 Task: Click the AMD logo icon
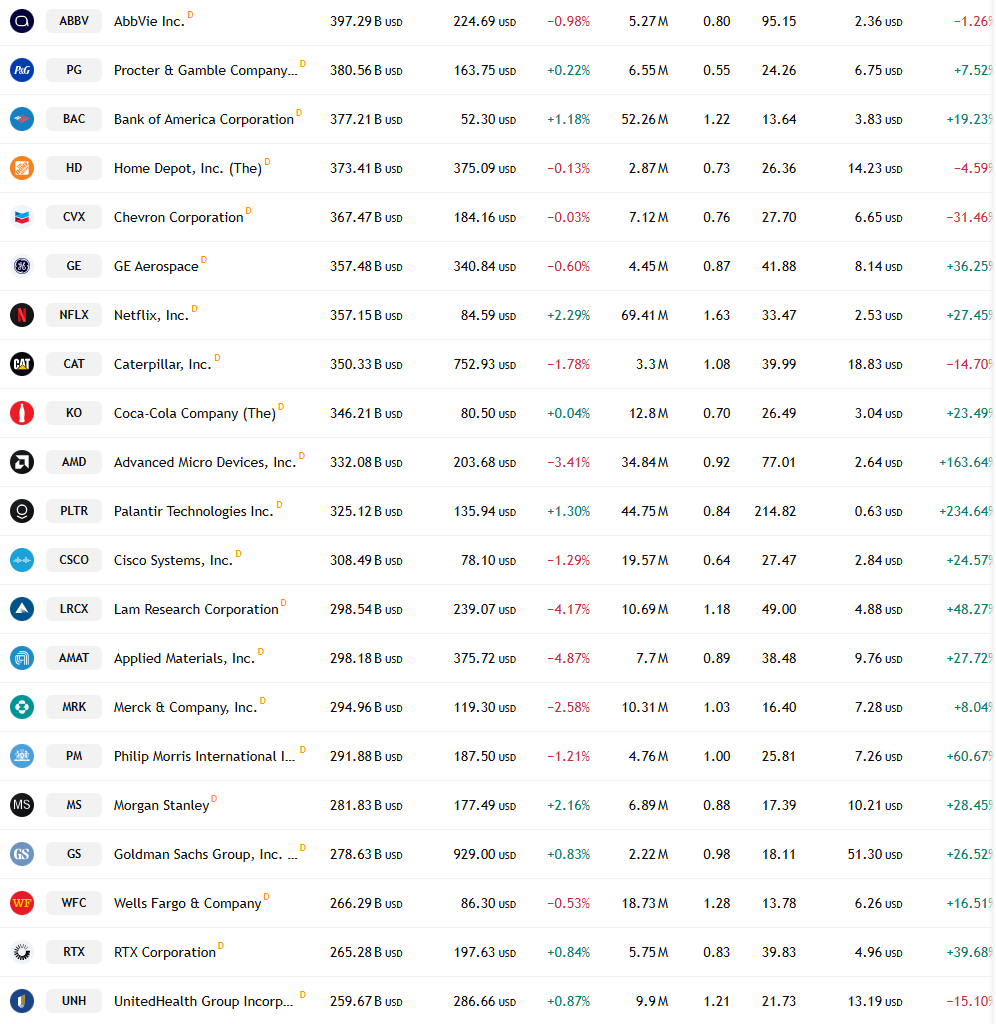coord(22,462)
